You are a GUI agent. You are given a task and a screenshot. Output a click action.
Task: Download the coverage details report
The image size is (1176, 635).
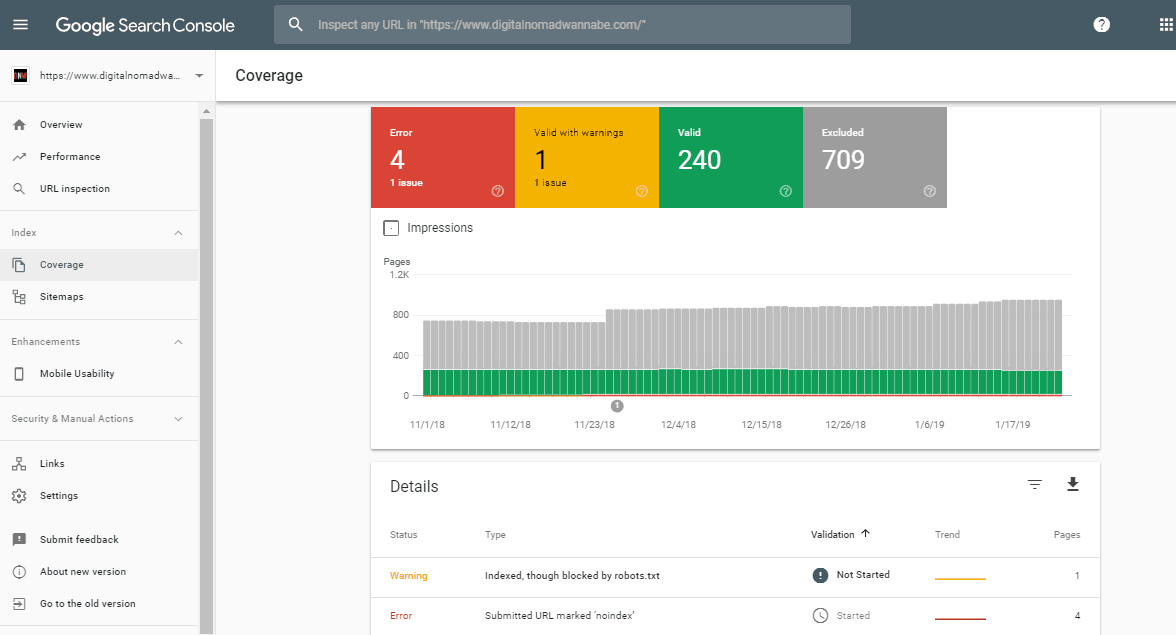(x=1073, y=485)
